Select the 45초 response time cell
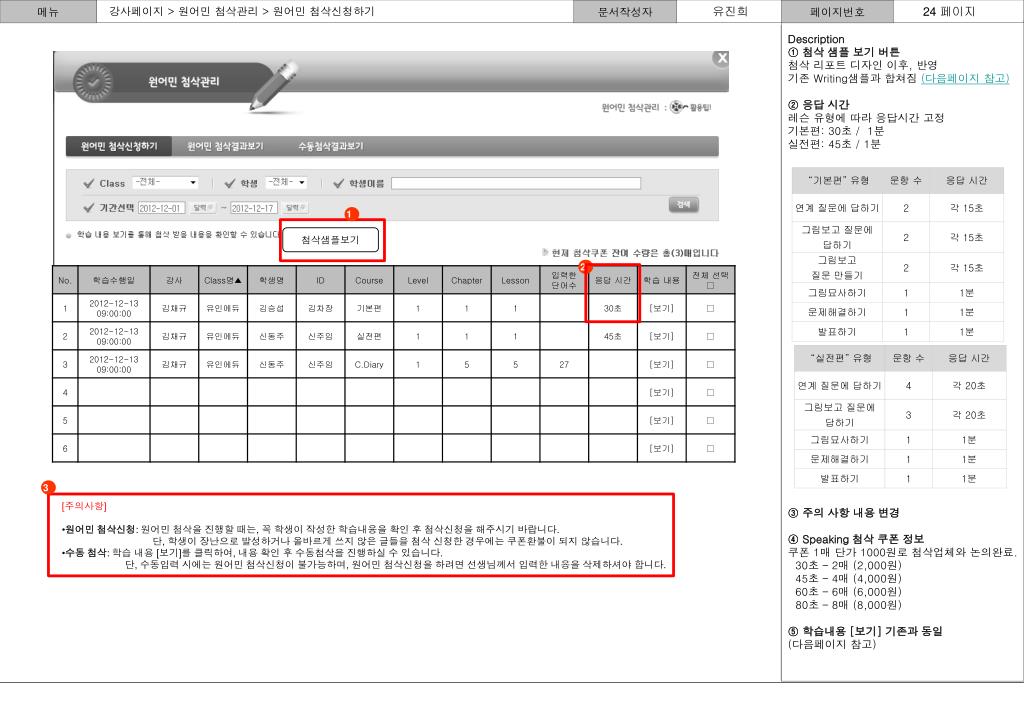This screenshot has height=713, width=1024. pyautogui.click(x=613, y=336)
